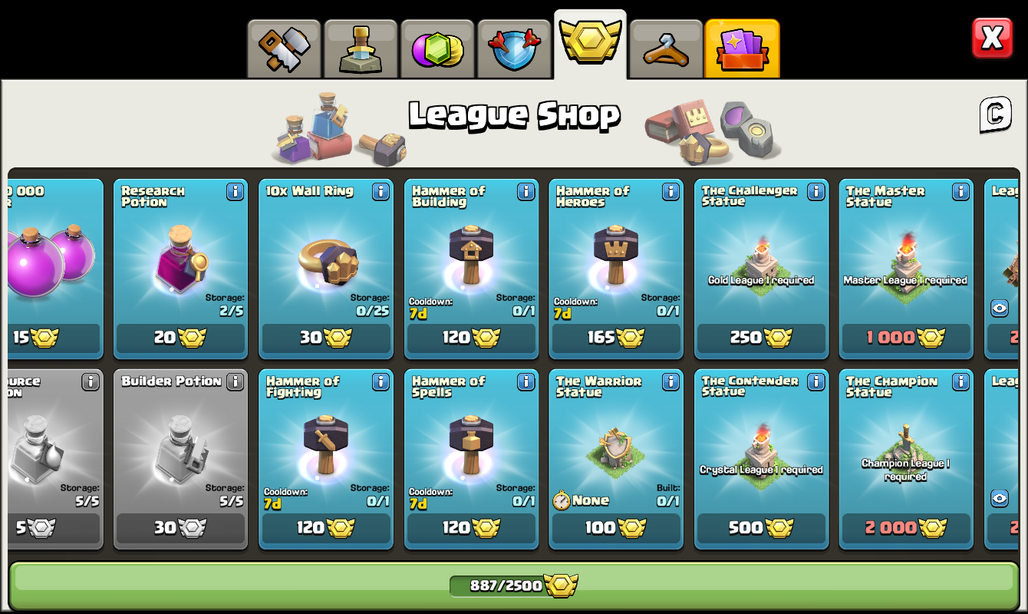Buy The Warrior Statue for 100 medals
This screenshot has width=1028, height=614.
tap(616, 528)
